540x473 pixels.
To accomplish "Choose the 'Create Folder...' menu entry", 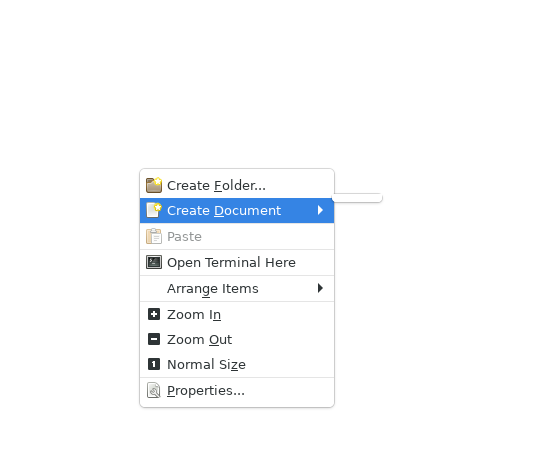I will tap(237, 185).
